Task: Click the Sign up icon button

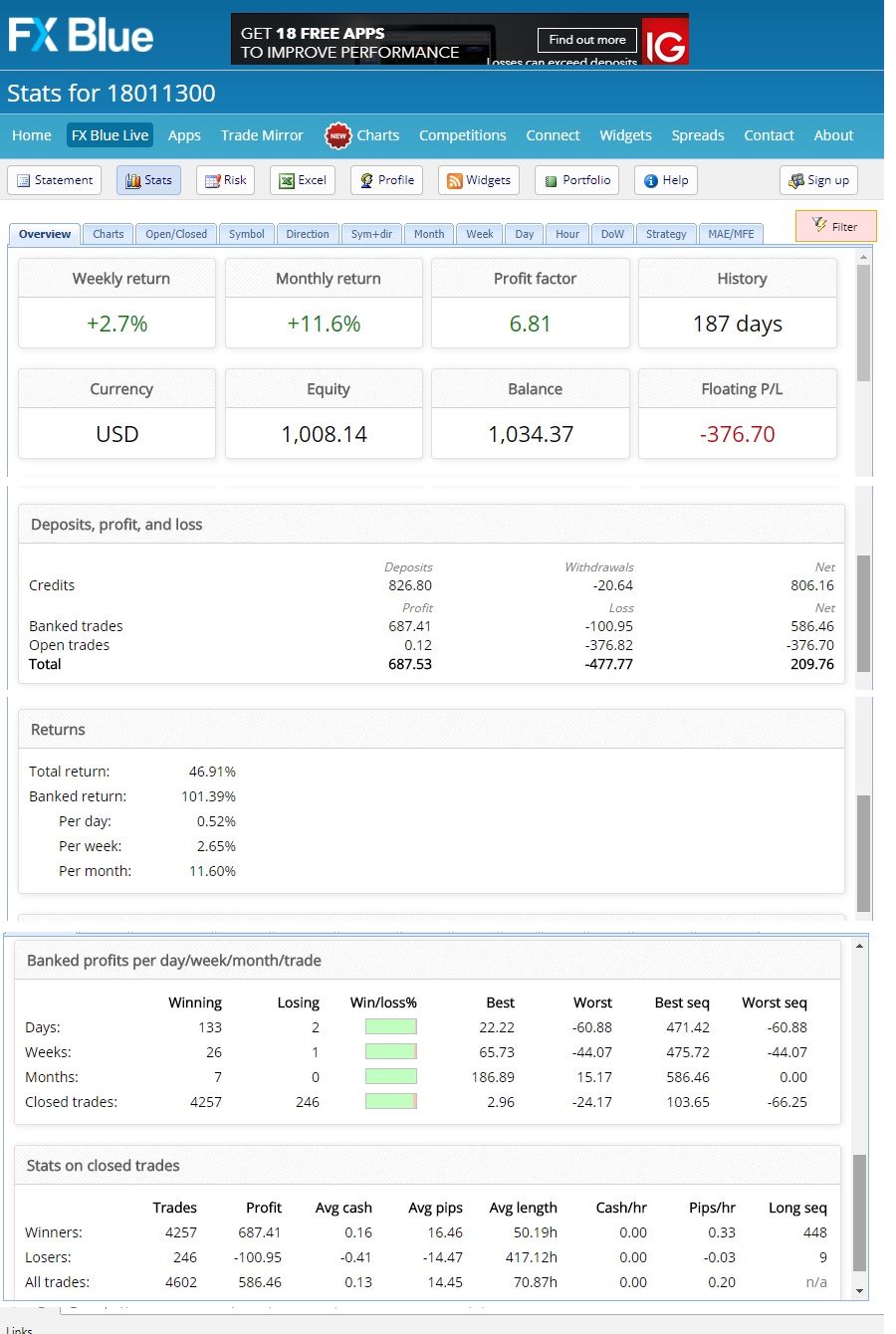Action: (x=796, y=180)
